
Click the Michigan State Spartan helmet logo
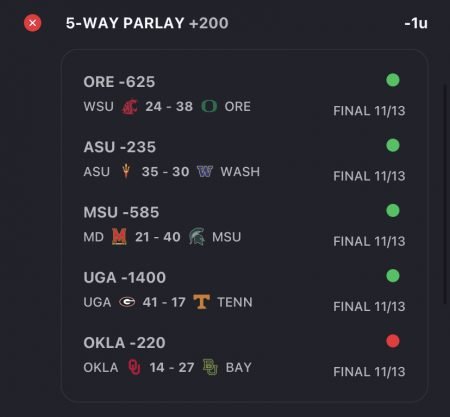[197, 237]
